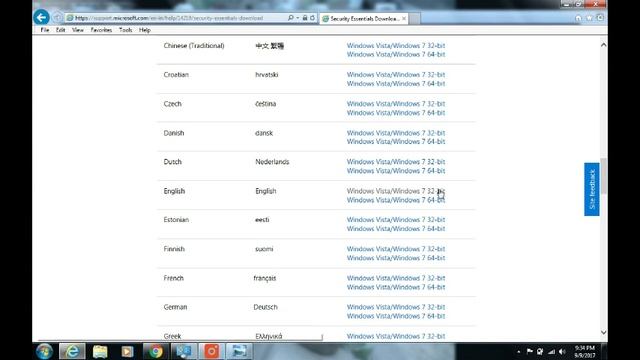
Task: Click Croatian Windows 7 64-bit link
Action: click(396, 84)
